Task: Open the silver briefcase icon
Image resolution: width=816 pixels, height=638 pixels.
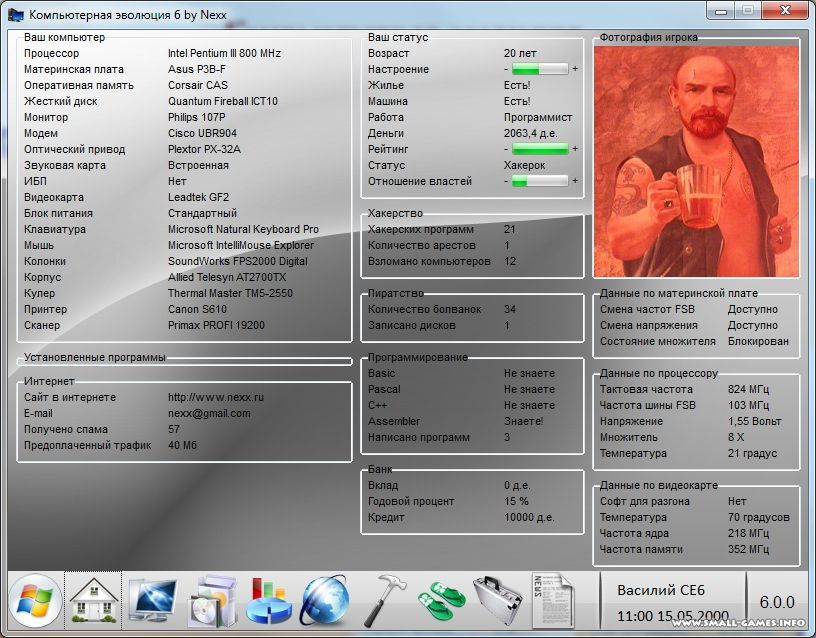Action: click(497, 601)
